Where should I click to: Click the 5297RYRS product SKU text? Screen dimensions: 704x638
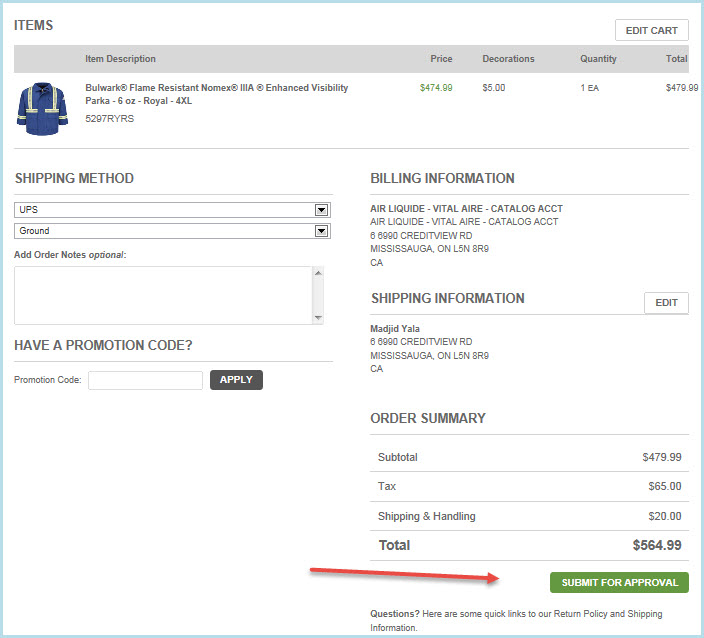[109, 119]
